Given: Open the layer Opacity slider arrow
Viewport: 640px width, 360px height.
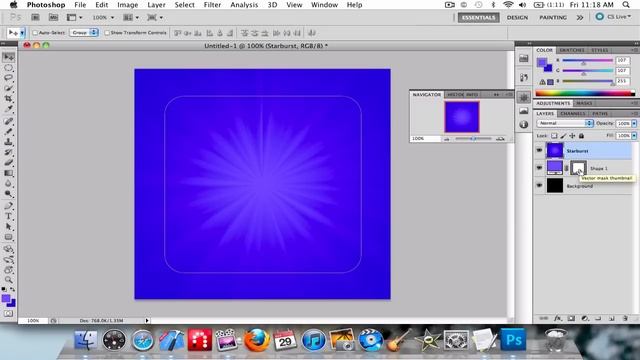Looking at the screenshot, I should [634, 123].
